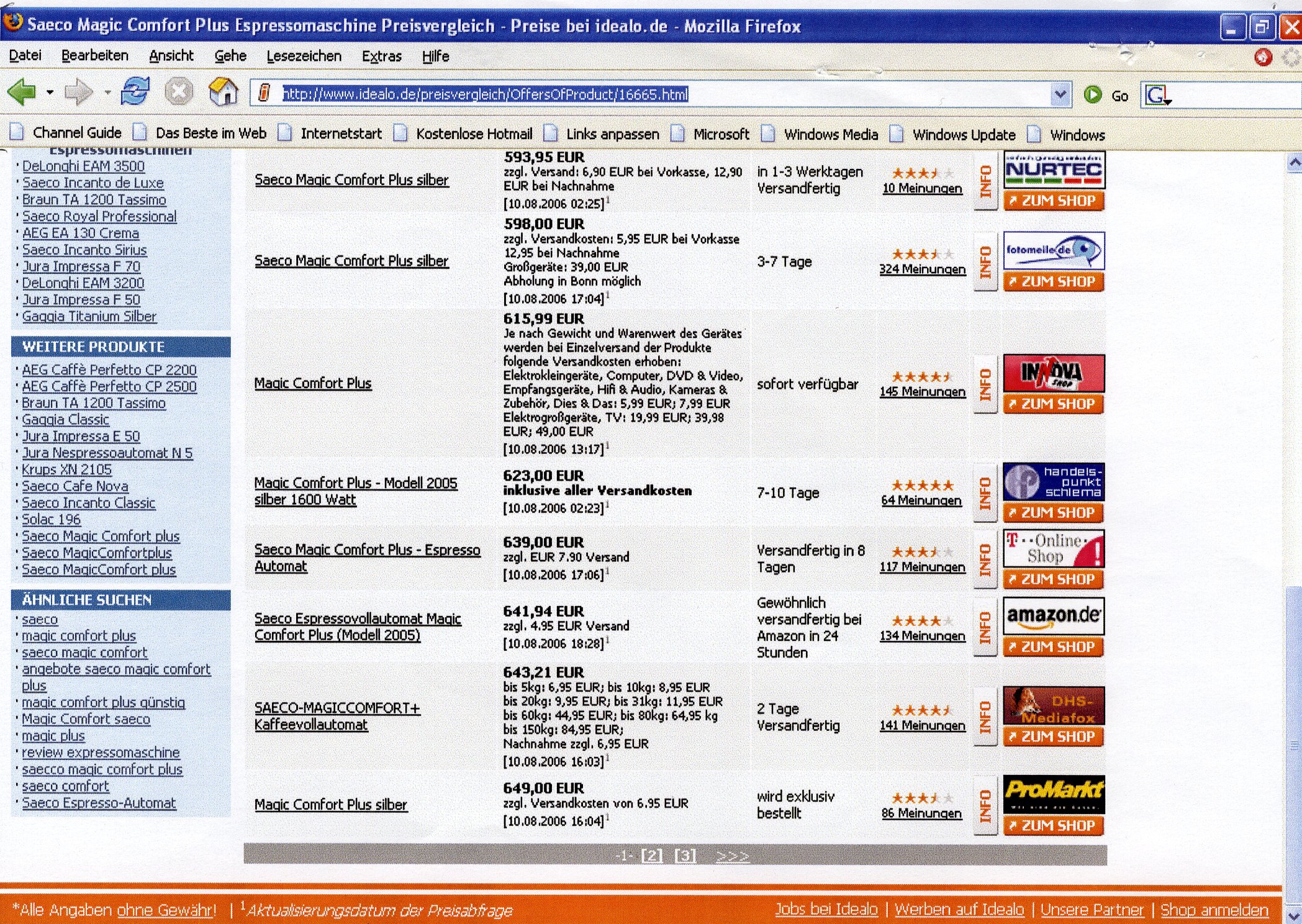Open the Extras menu
The width and height of the screenshot is (1302, 924).
click(381, 57)
